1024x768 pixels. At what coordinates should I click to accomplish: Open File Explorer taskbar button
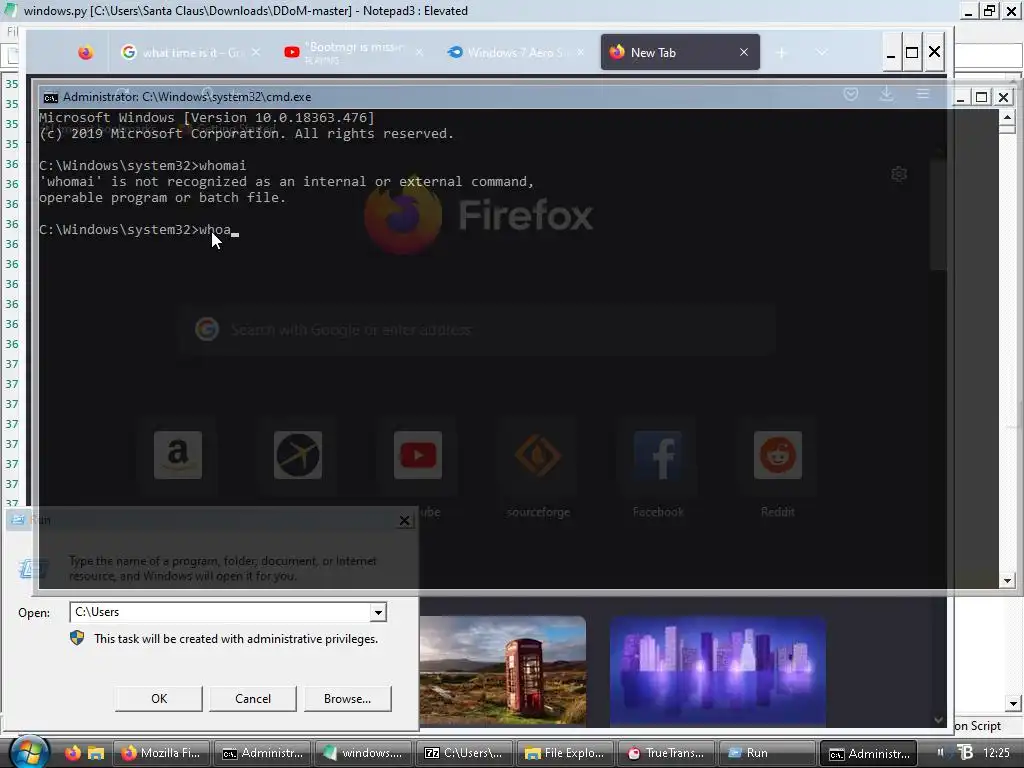[566, 753]
